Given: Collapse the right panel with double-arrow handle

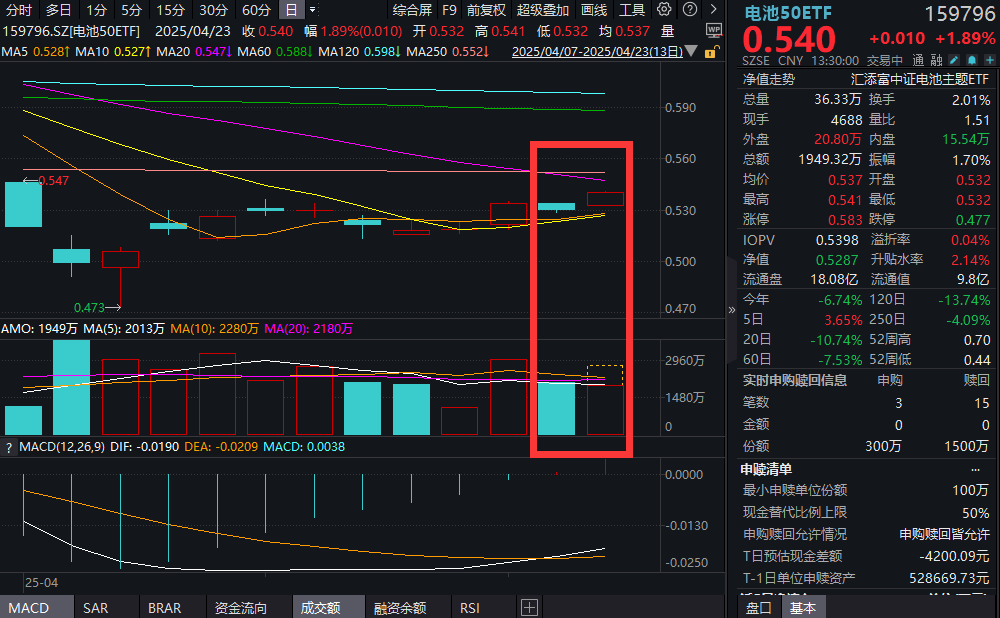Looking at the screenshot, I should point(732,310).
